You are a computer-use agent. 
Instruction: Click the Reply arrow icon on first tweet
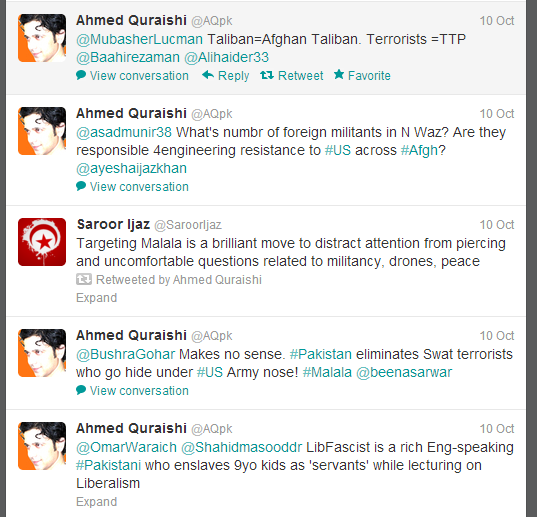[x=208, y=75]
